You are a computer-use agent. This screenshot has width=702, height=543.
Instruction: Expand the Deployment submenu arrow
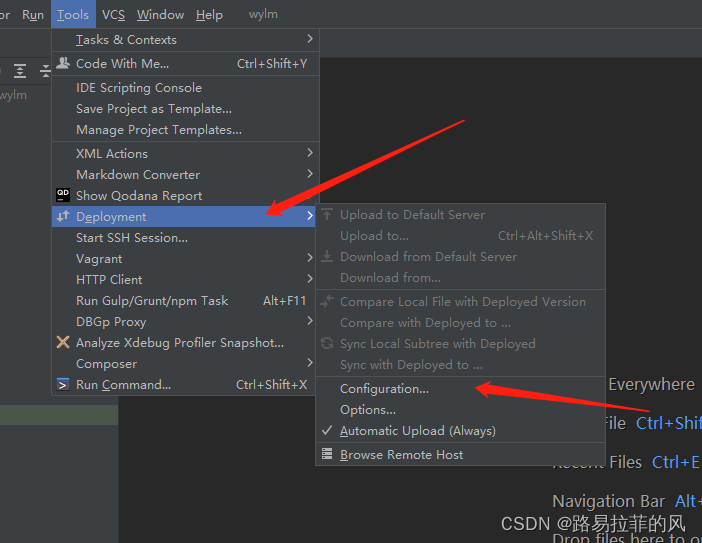310,216
